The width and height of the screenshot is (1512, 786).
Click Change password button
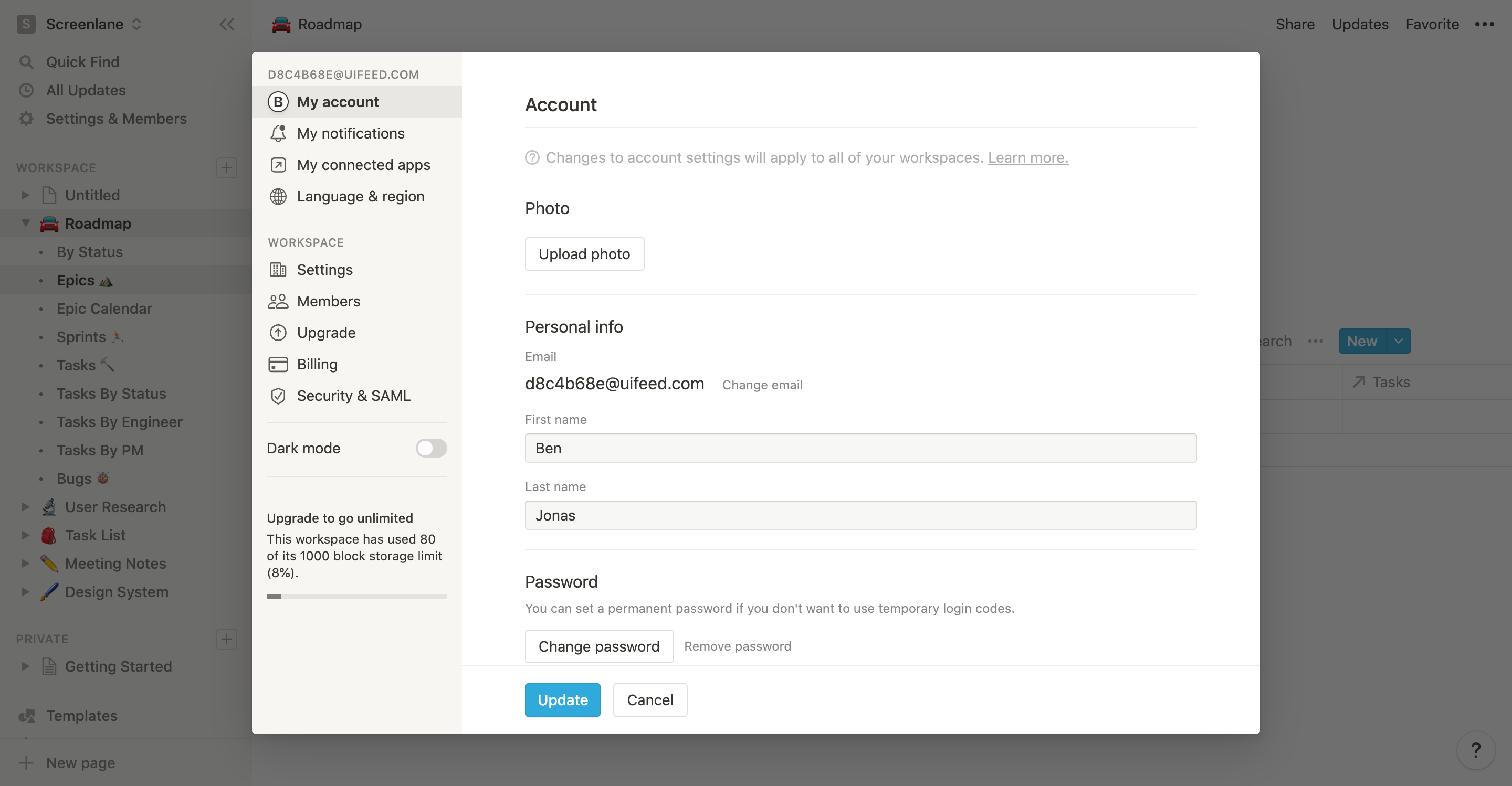click(x=599, y=646)
